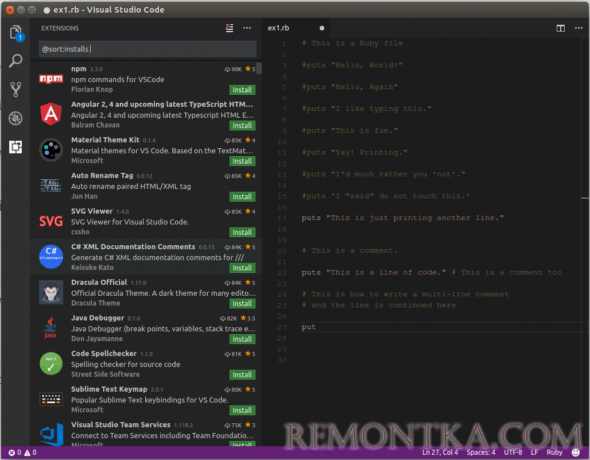Viewport: 590px width, 460px height.
Task: Install the Angular TypeScript extension
Action: point(242,126)
